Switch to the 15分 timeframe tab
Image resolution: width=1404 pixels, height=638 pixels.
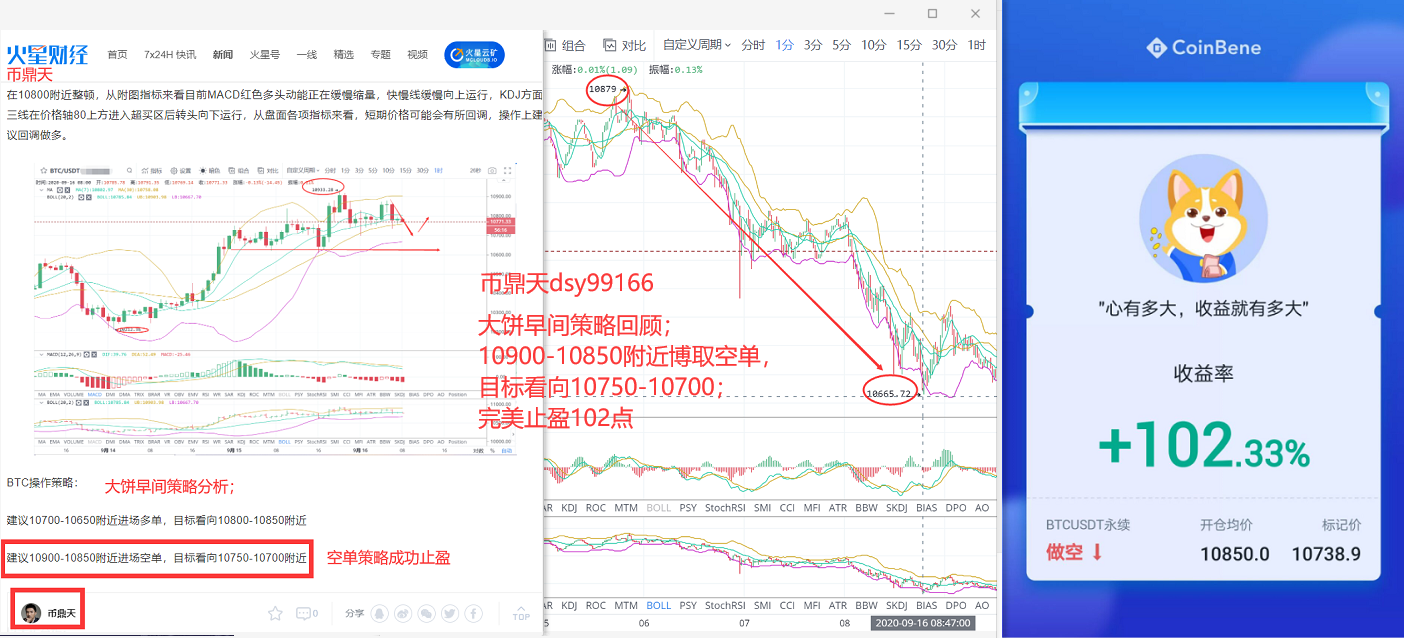coord(910,44)
